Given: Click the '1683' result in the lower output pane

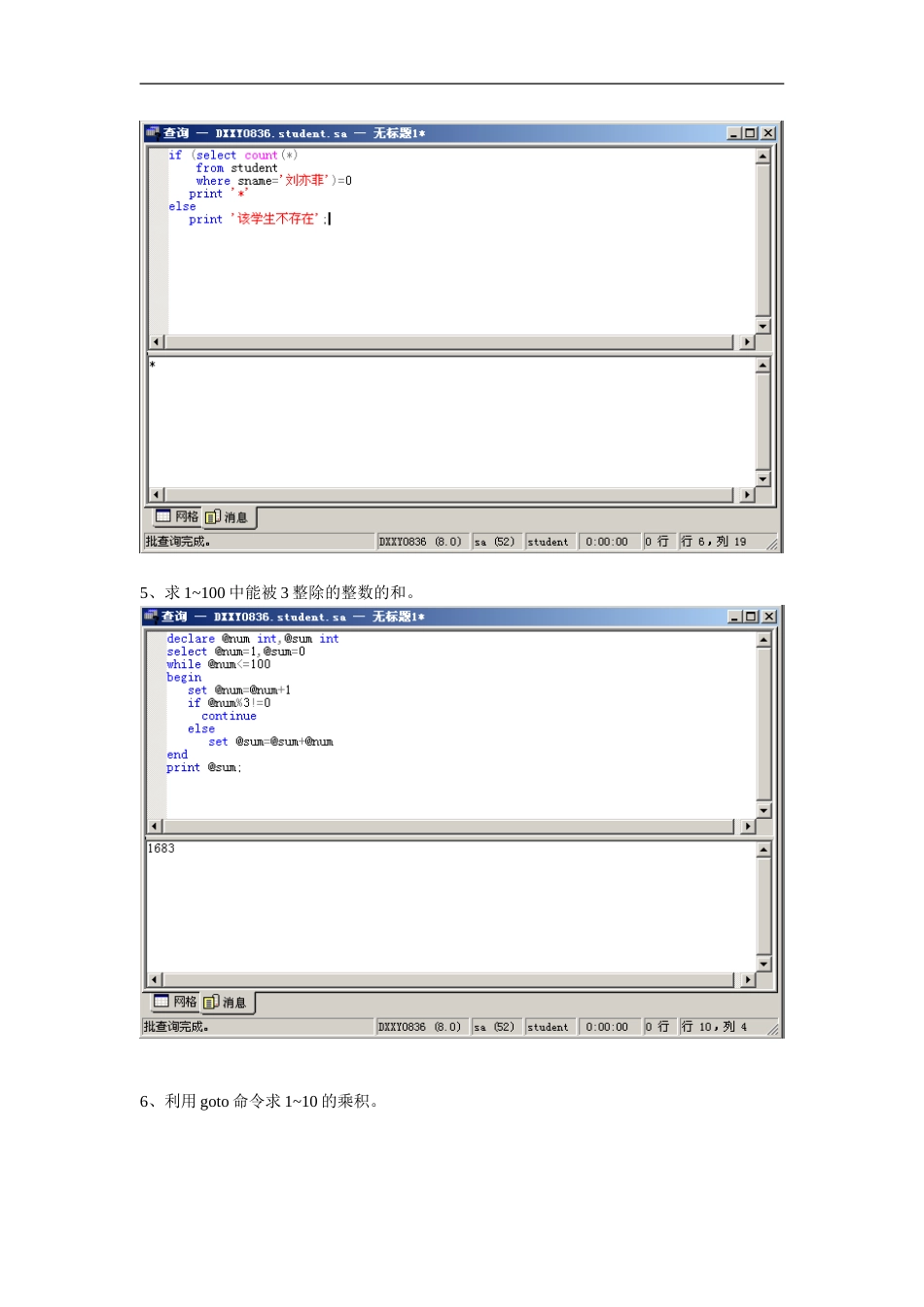Looking at the screenshot, I should click(161, 849).
